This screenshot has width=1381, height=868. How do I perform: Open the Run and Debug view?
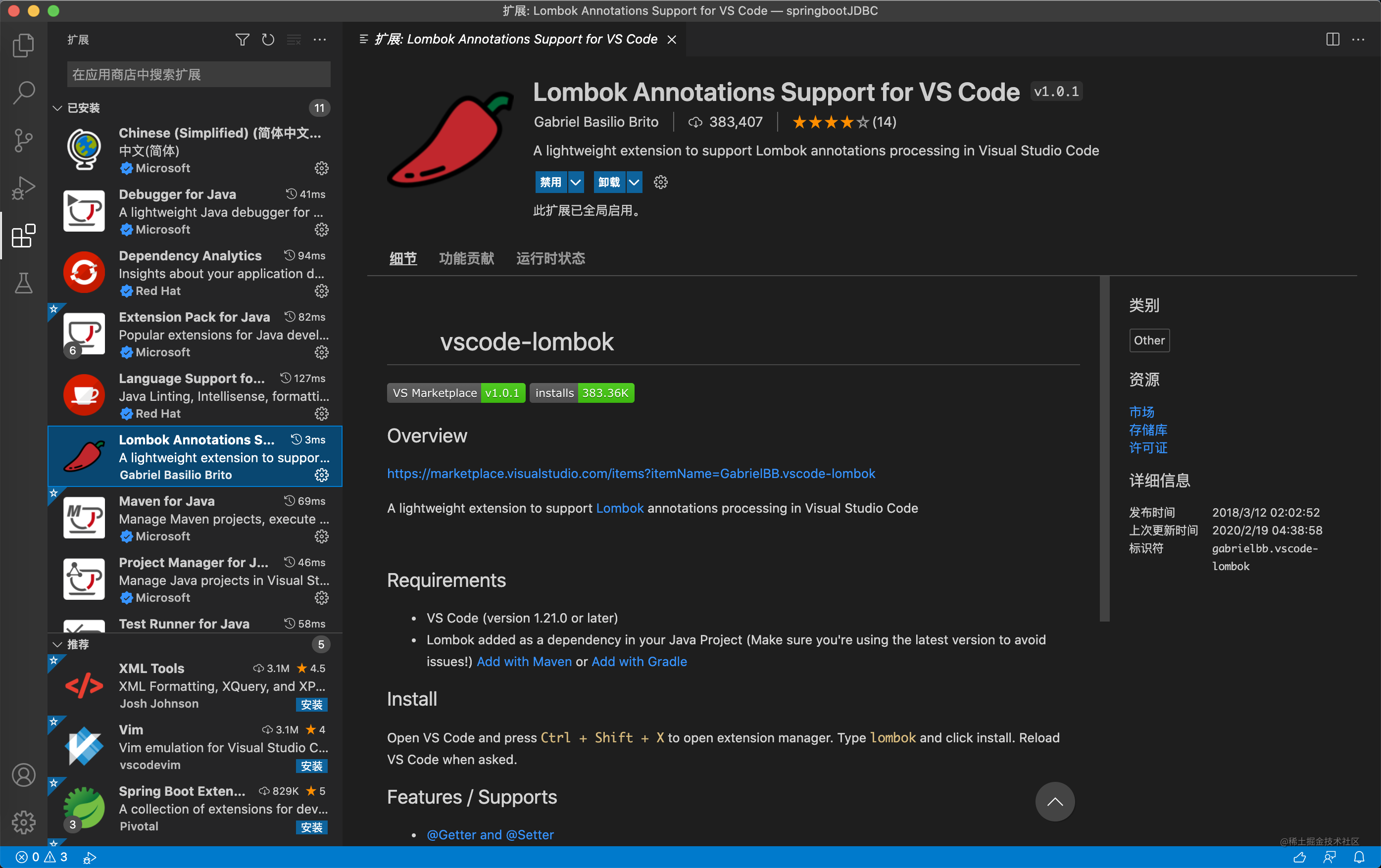[x=24, y=188]
